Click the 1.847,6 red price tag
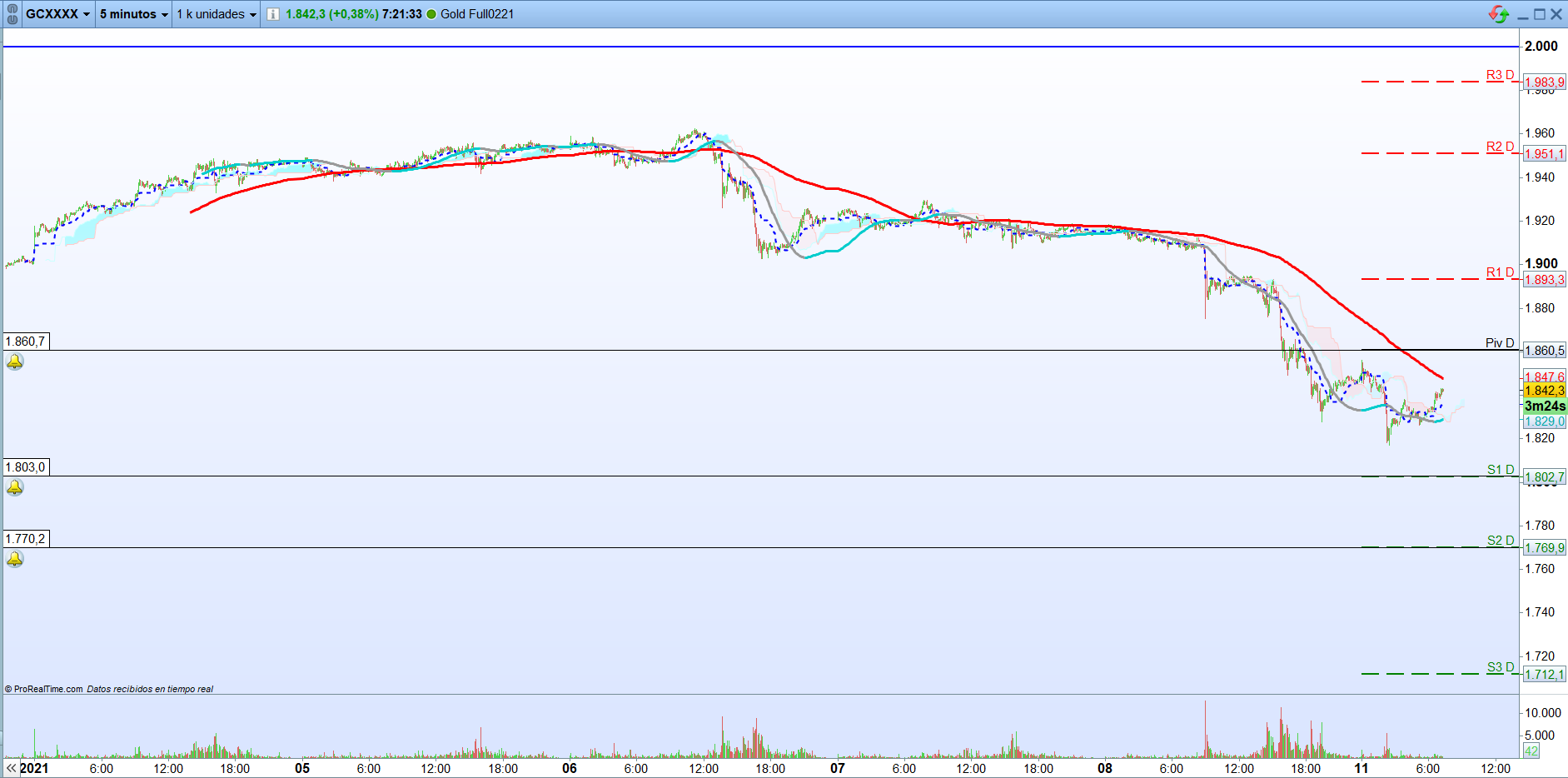1568x778 pixels. 1545,377
